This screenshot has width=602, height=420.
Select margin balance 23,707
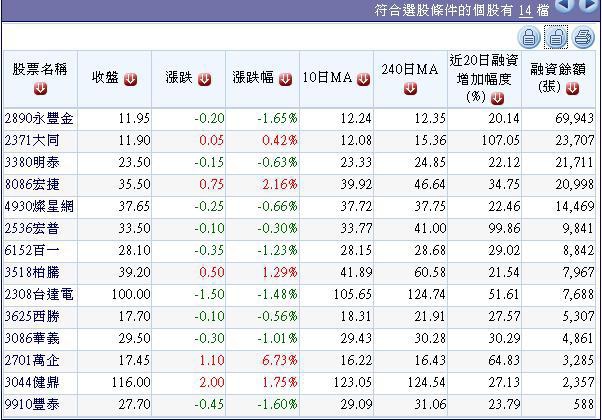[575, 140]
